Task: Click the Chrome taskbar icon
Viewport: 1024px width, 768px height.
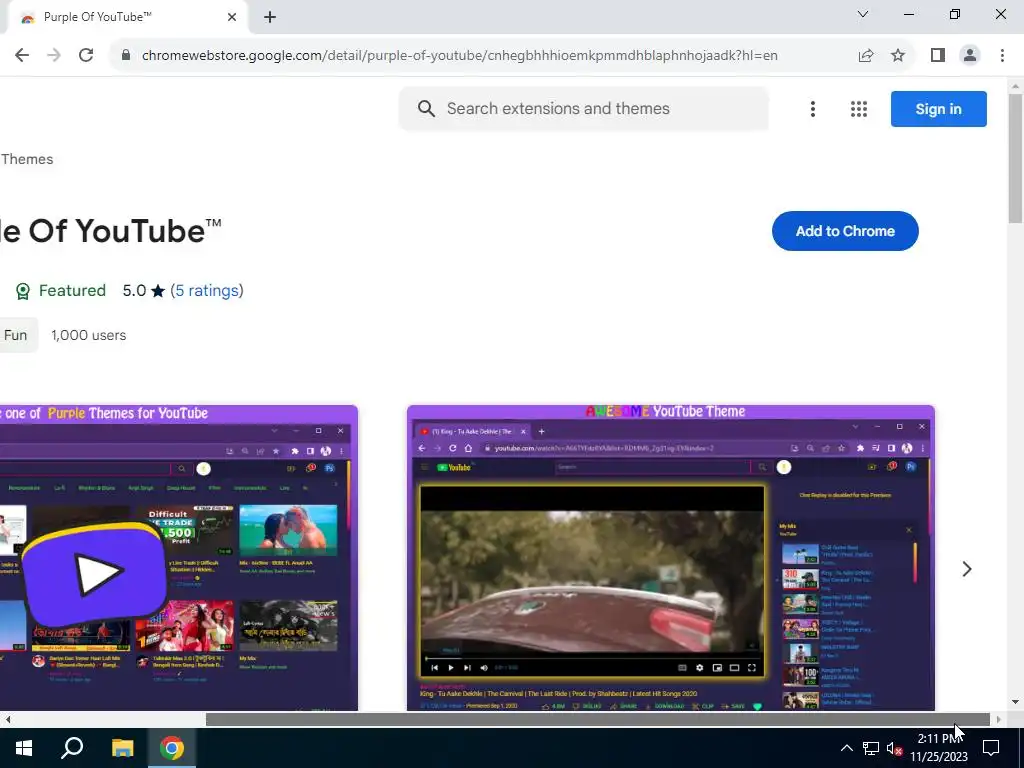Action: coord(172,748)
